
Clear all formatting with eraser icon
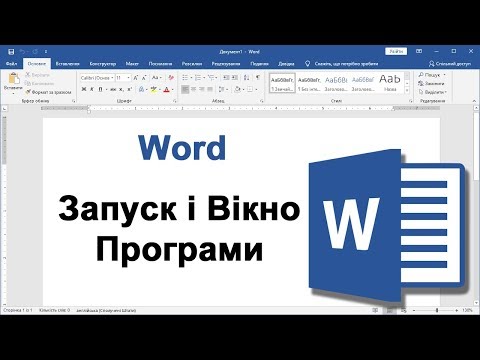(171, 78)
